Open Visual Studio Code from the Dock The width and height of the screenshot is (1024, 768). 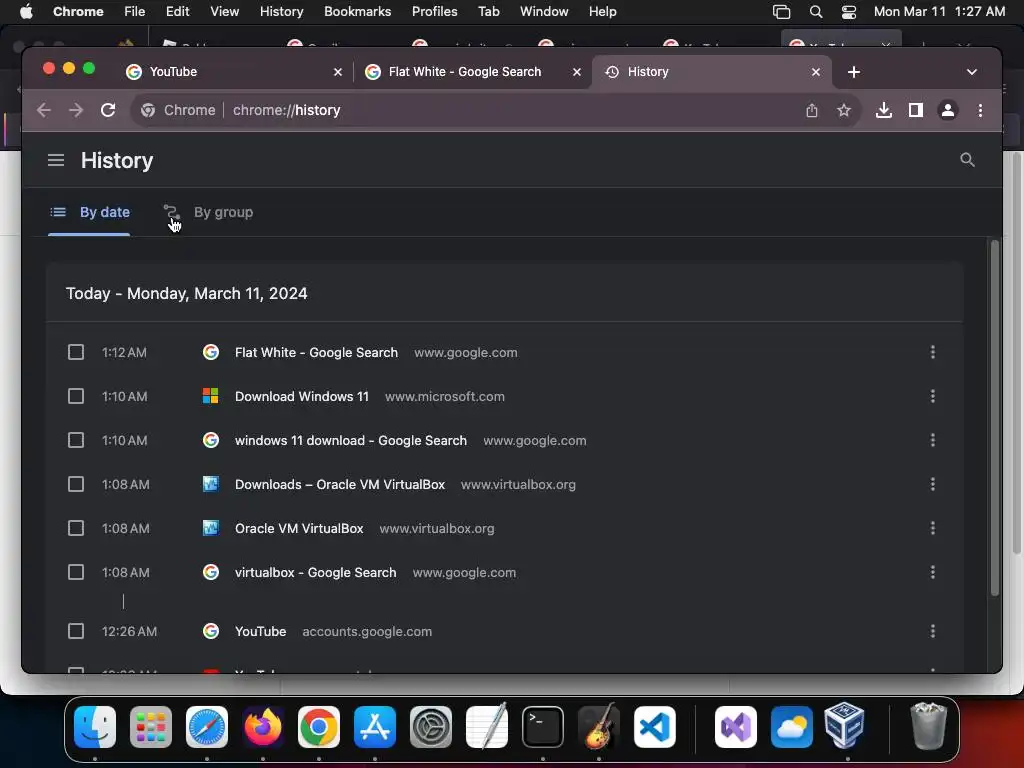[x=654, y=726]
